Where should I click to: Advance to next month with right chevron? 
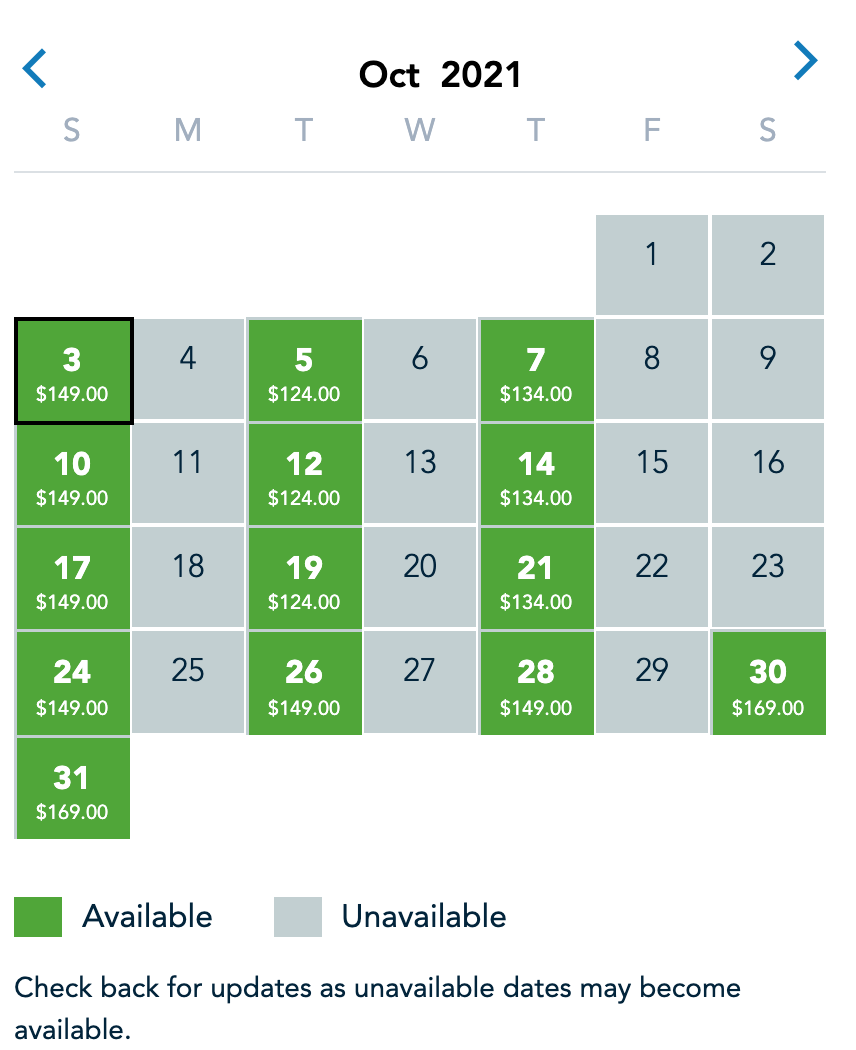(x=806, y=61)
